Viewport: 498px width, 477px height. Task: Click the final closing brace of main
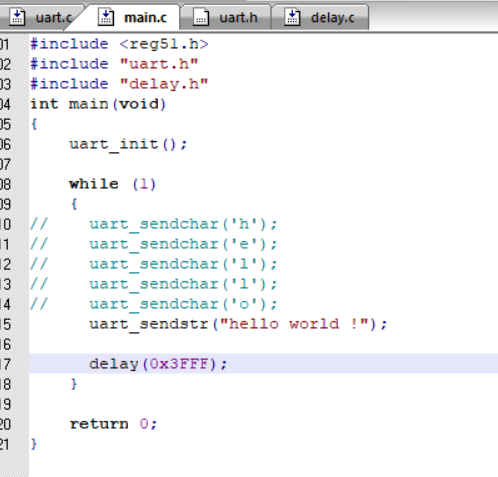pyautogui.click(x=34, y=444)
